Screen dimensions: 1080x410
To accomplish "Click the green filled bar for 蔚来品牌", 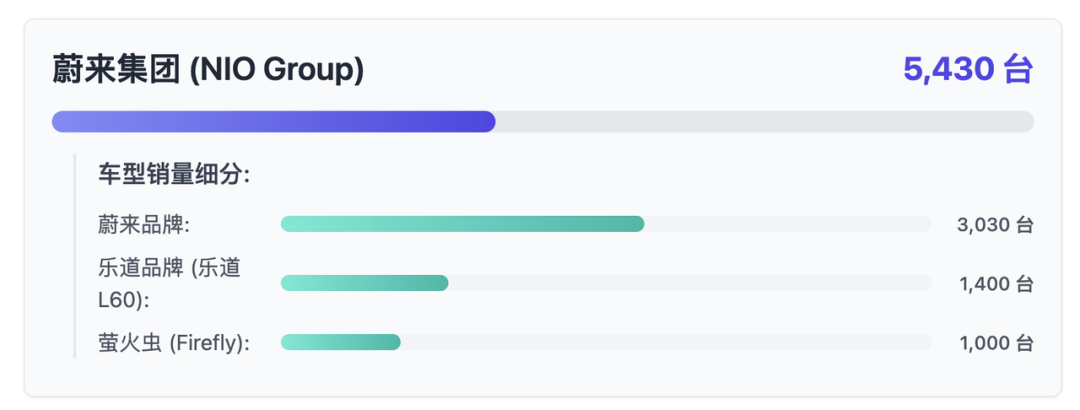I will 462,224.
